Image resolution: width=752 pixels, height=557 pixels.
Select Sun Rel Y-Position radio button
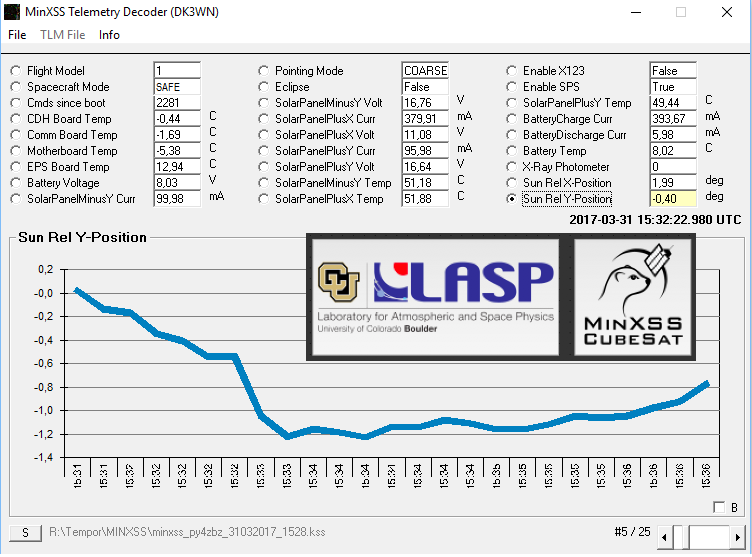pyautogui.click(x=512, y=199)
